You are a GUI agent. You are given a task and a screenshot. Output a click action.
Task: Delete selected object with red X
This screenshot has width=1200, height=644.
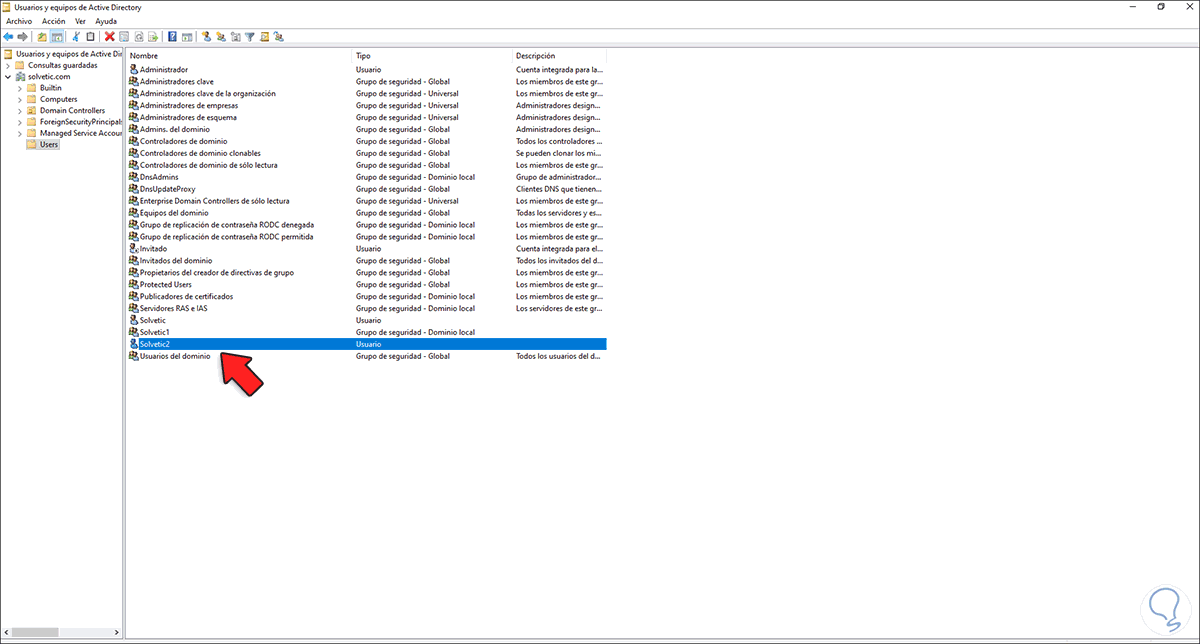coord(109,37)
